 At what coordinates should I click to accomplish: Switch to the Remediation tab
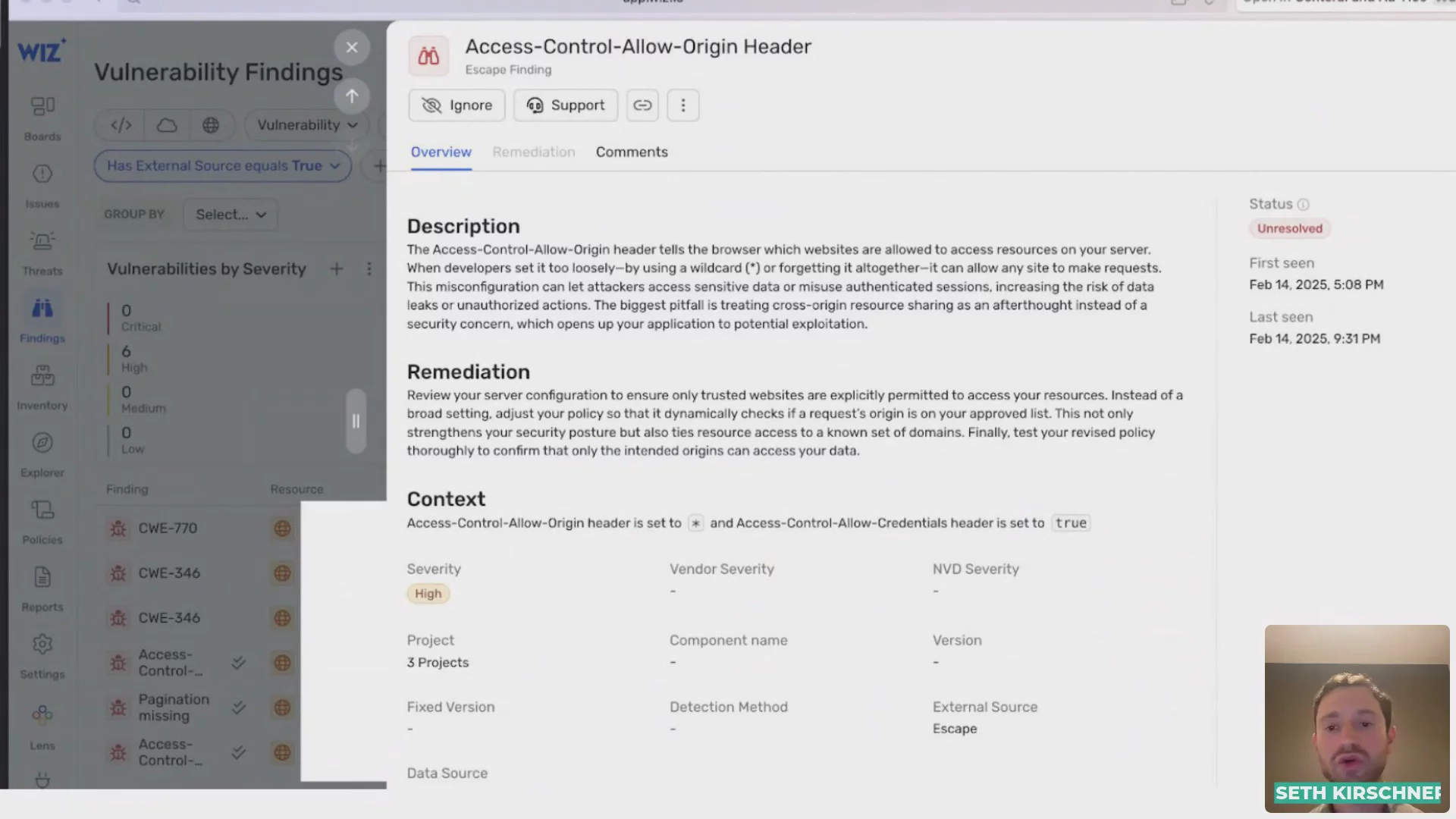[534, 152]
